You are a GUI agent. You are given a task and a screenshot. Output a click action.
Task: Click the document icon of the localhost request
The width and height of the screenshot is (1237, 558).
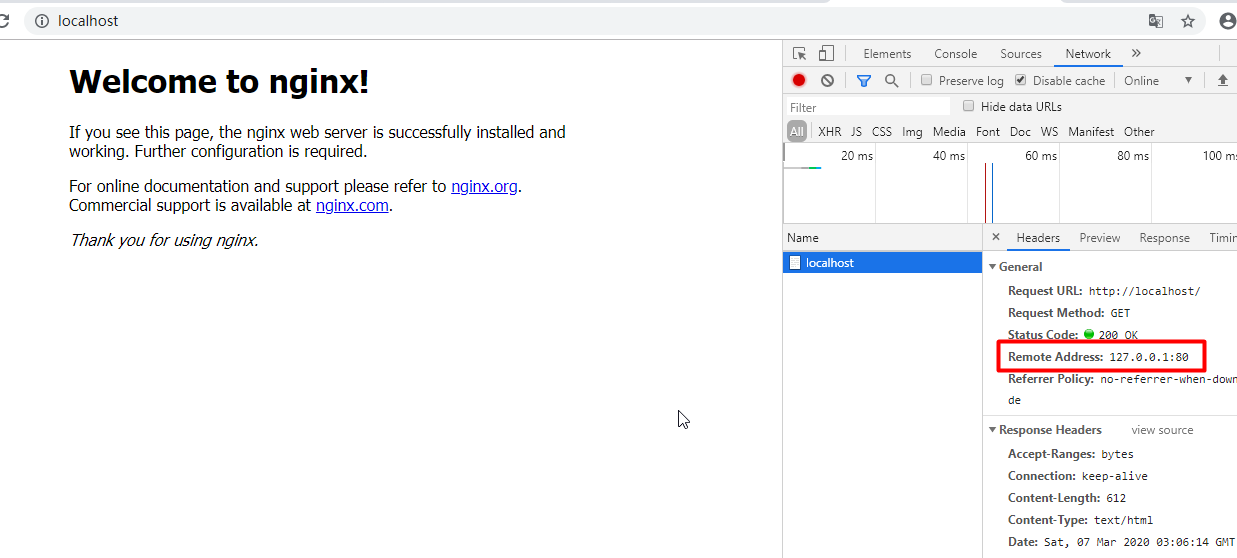(795, 262)
